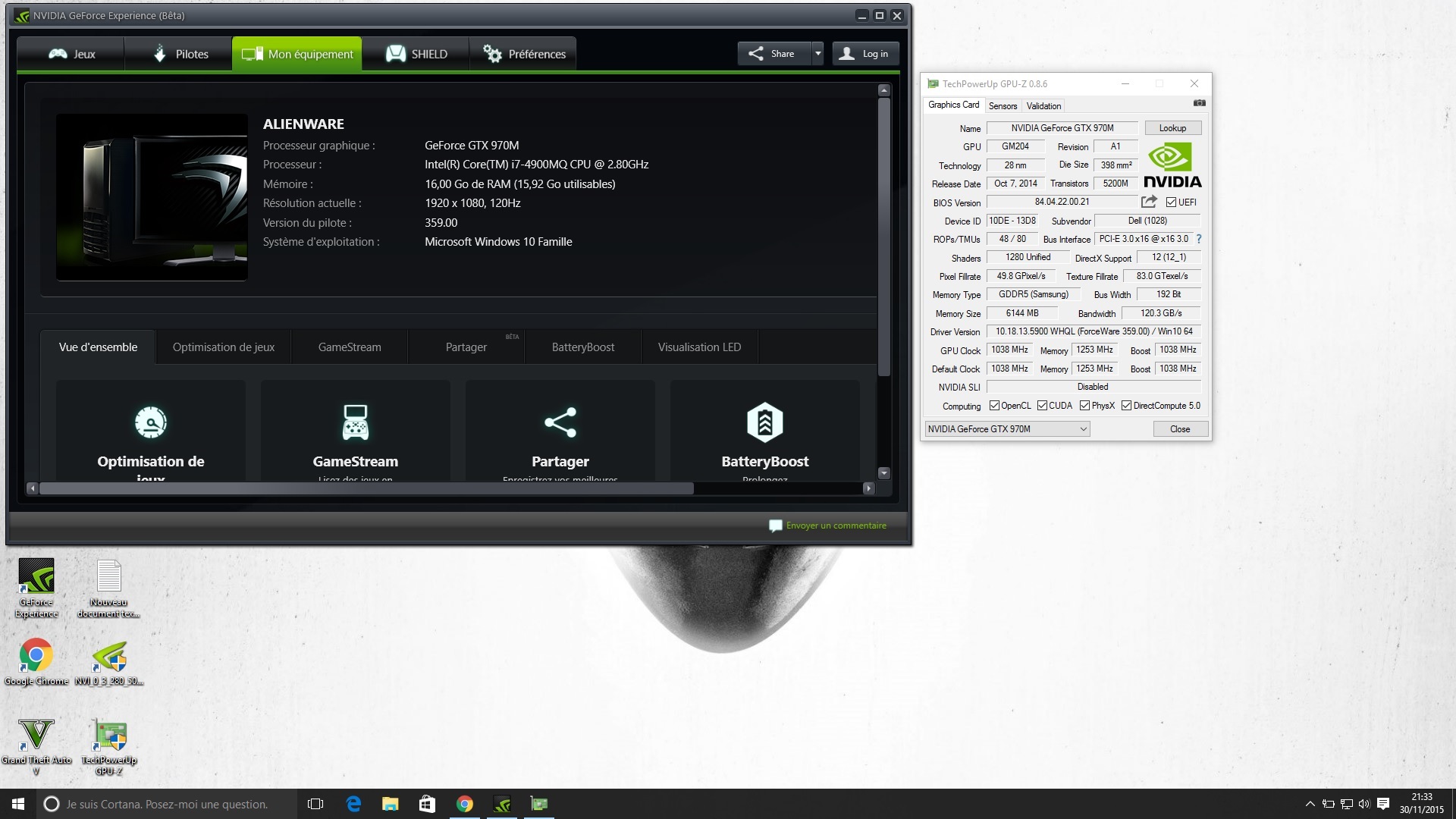Open the GPU selection dropdown in GPU-Z
This screenshot has width=1456, height=819.
click(1007, 429)
